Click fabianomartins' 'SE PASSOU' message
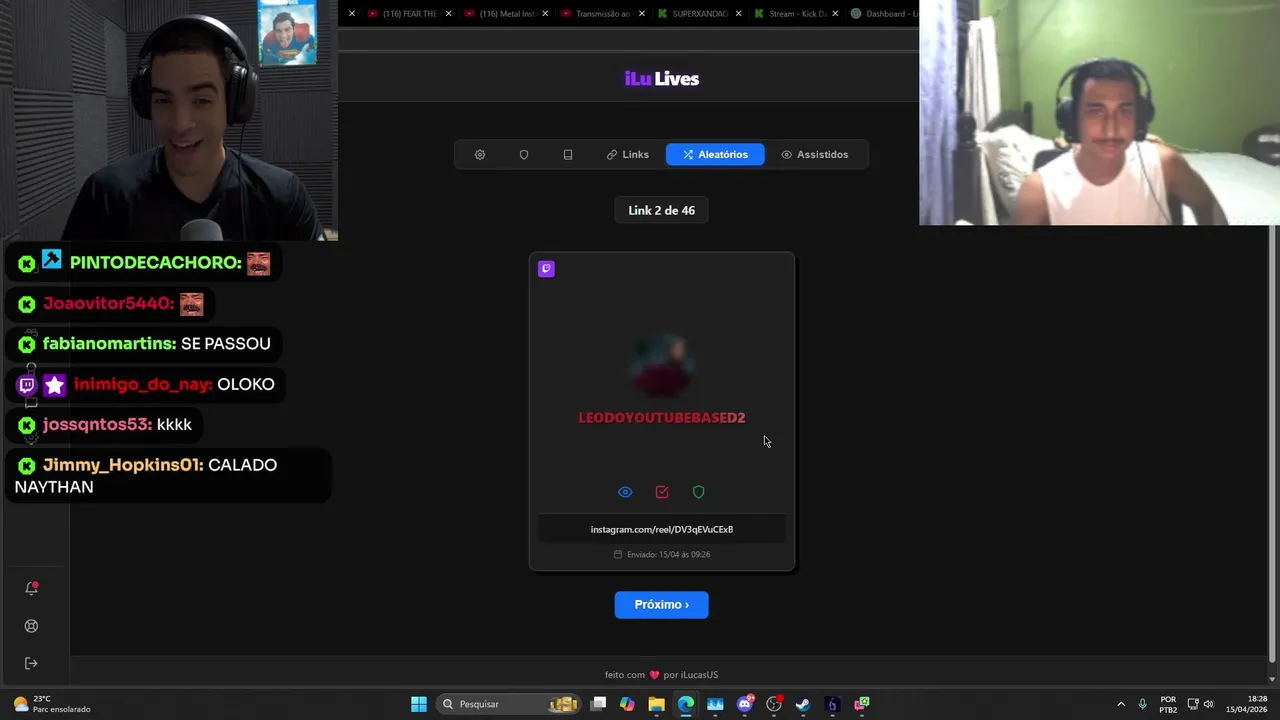Screen dimensions: 1280x720 click(144, 344)
